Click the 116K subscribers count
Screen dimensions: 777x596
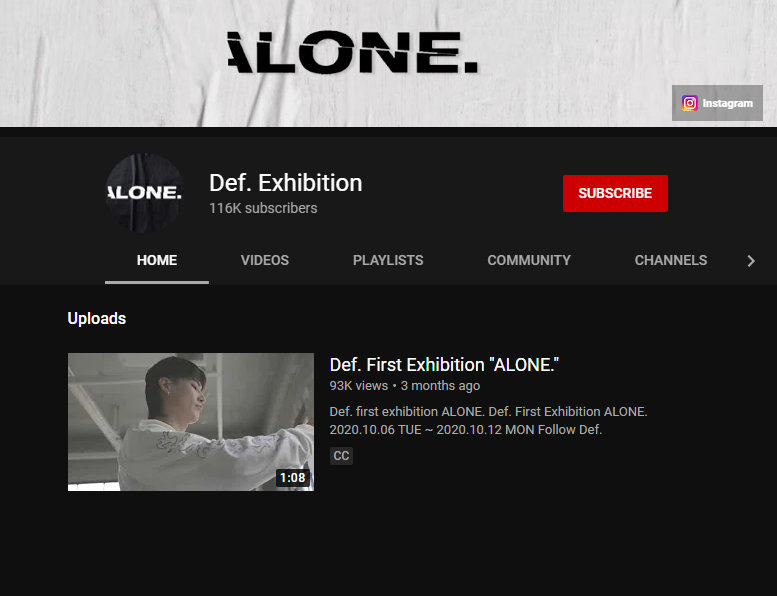pyautogui.click(x=263, y=208)
